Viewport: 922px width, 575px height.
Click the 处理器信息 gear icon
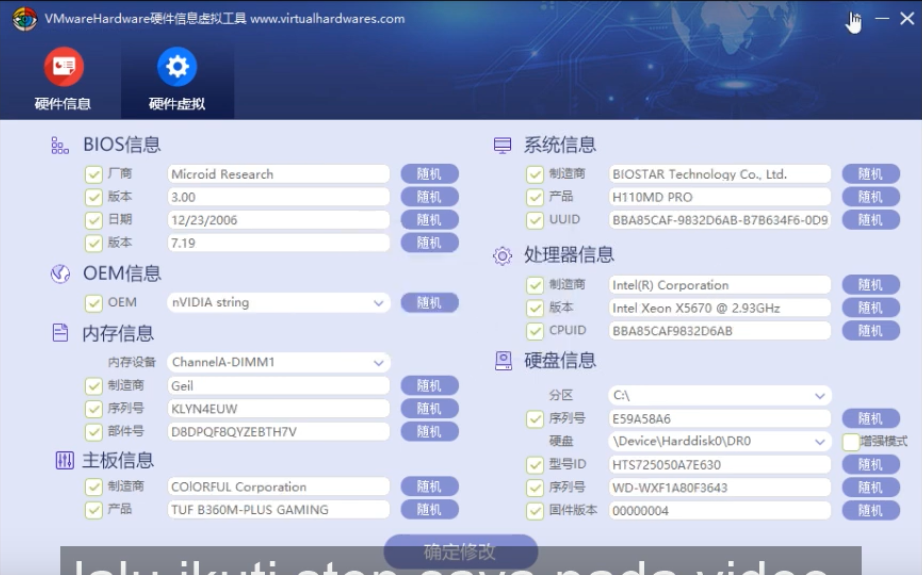502,256
